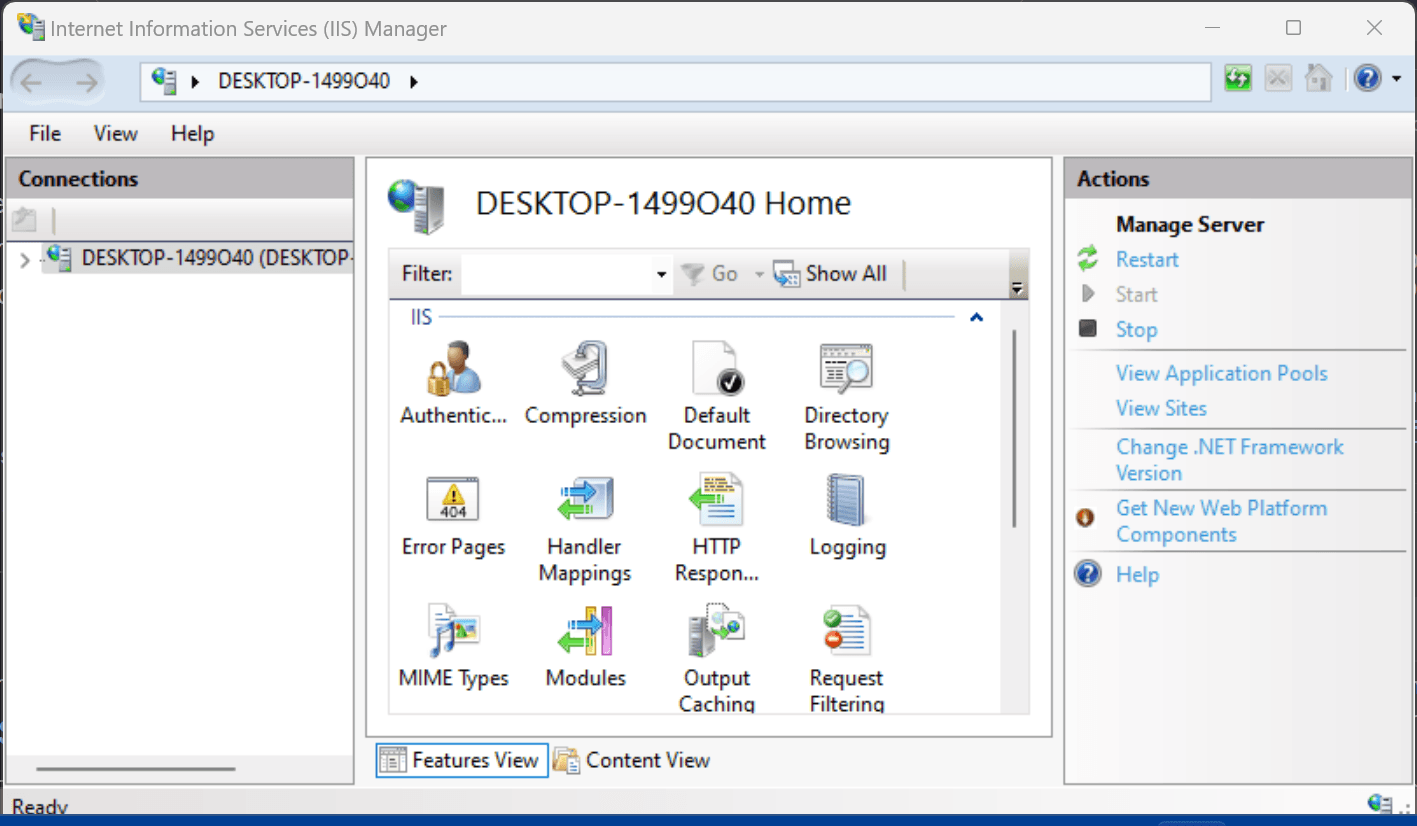
Task: Open Default Document settings
Action: pyautogui.click(x=716, y=375)
